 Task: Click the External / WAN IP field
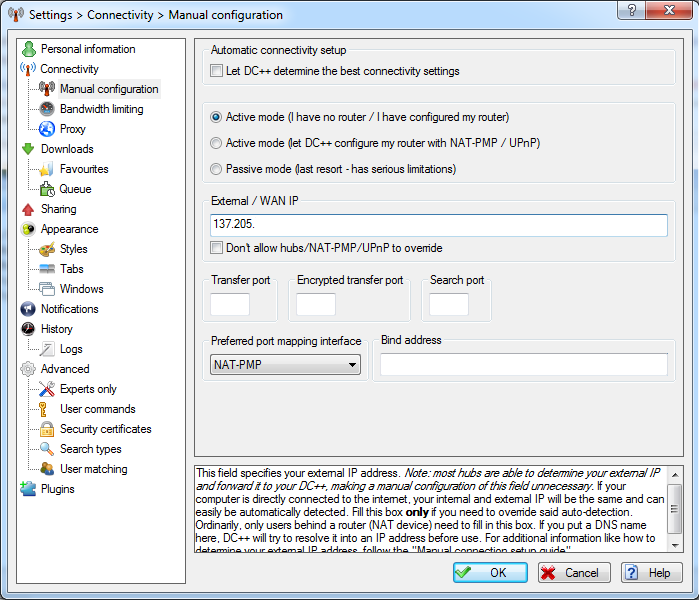click(439, 225)
